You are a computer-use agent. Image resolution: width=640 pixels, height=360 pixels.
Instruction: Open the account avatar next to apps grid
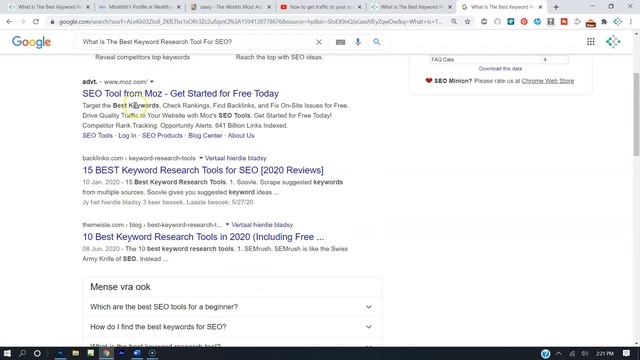pyautogui.click(x=613, y=42)
